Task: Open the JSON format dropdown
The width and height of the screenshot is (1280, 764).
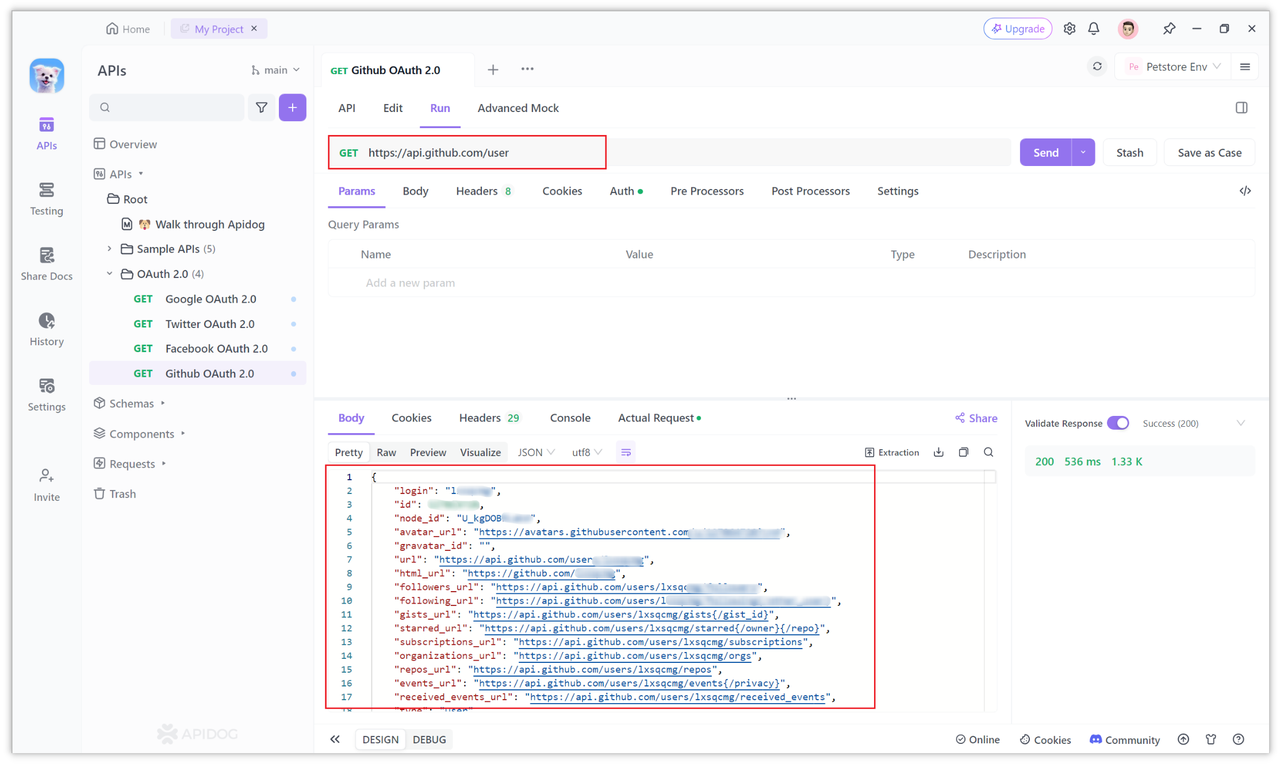Action: (536, 452)
